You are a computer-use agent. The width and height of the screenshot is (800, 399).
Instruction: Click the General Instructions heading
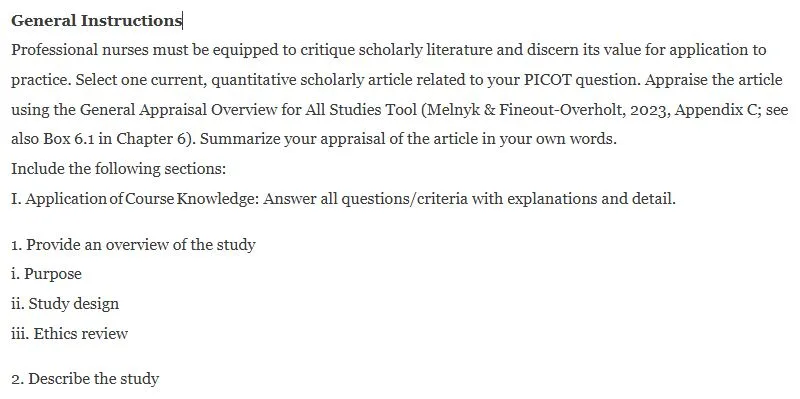point(96,20)
